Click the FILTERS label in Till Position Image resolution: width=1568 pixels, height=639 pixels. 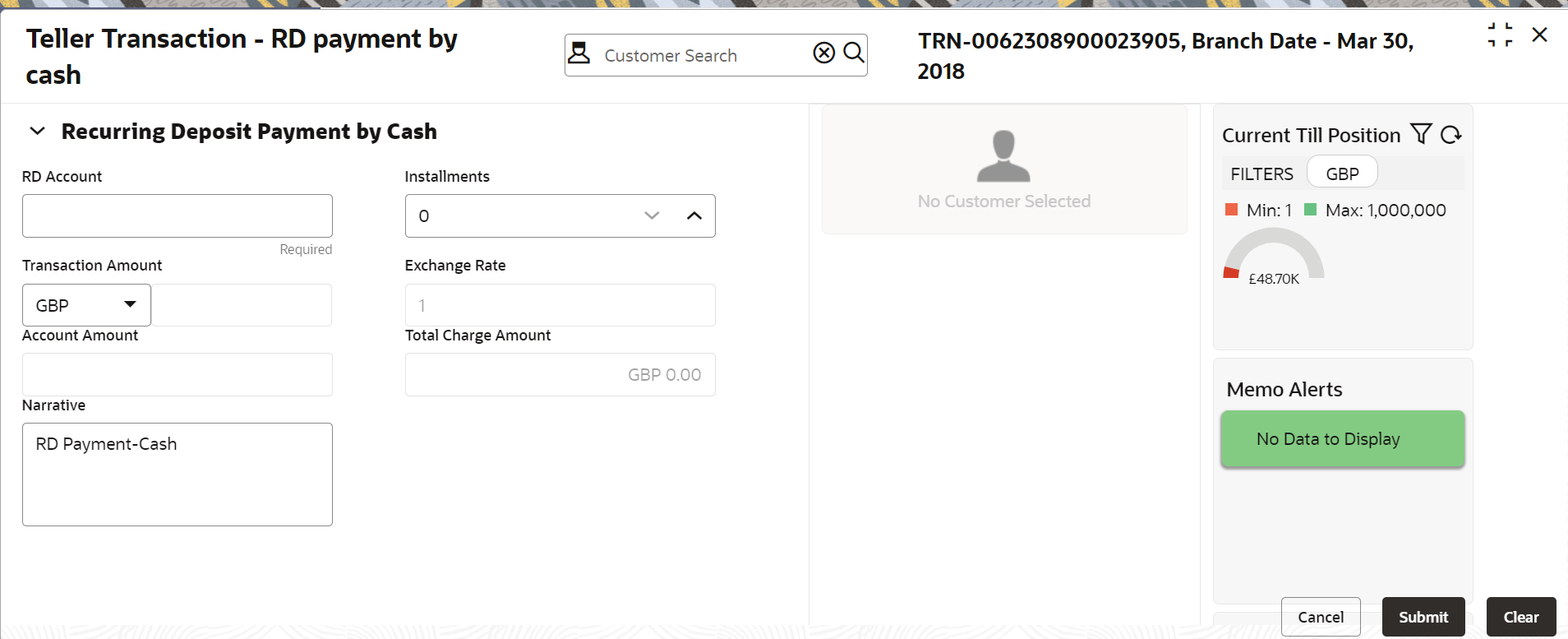(x=1261, y=174)
